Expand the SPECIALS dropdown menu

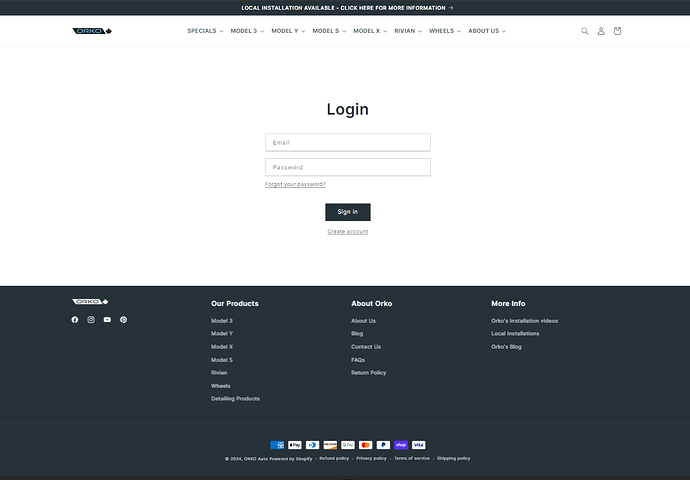click(x=205, y=31)
